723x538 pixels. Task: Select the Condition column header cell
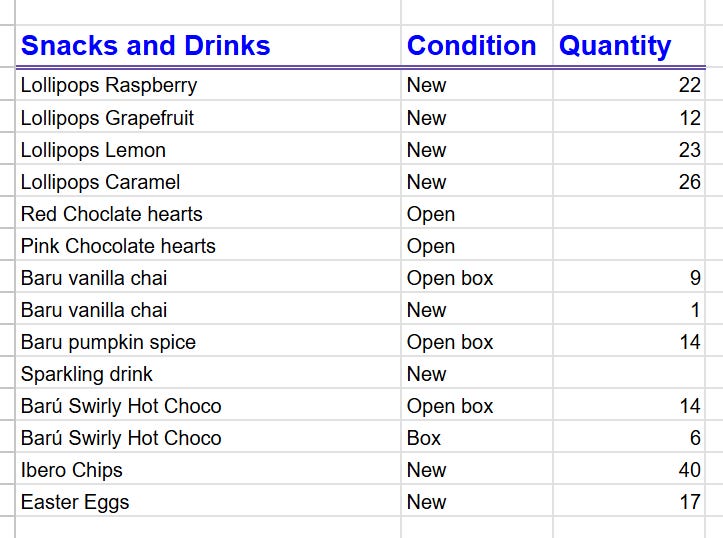477,46
